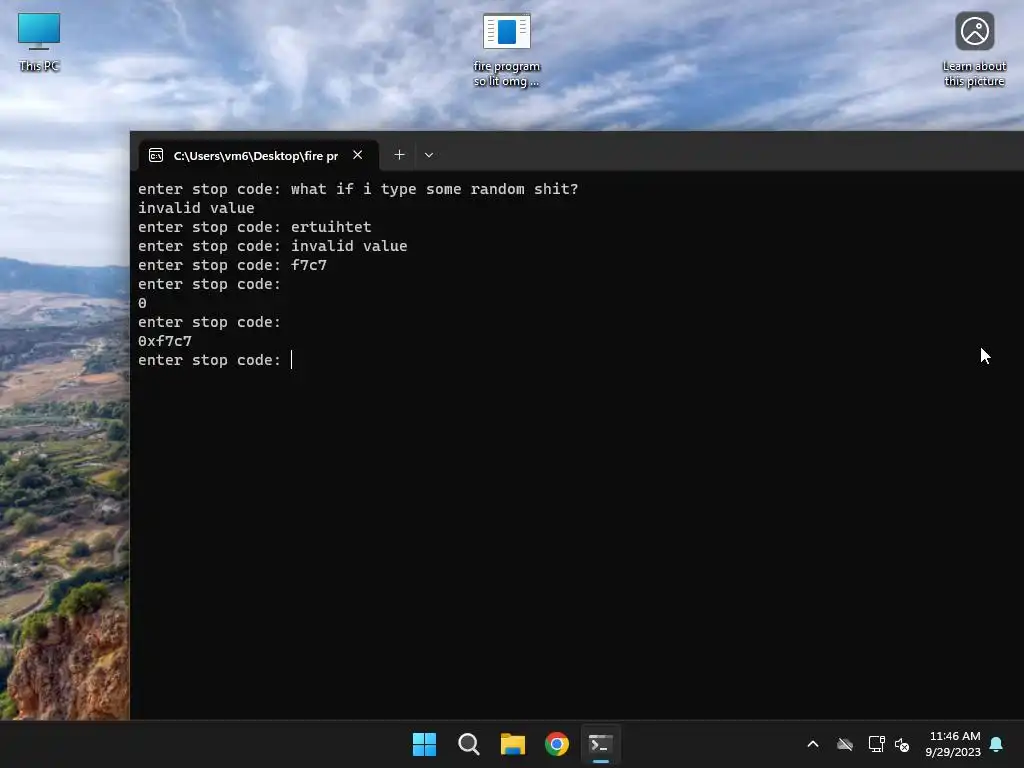This screenshot has width=1024, height=768.
Task: Open the notifications bell icon
Action: pos(996,744)
